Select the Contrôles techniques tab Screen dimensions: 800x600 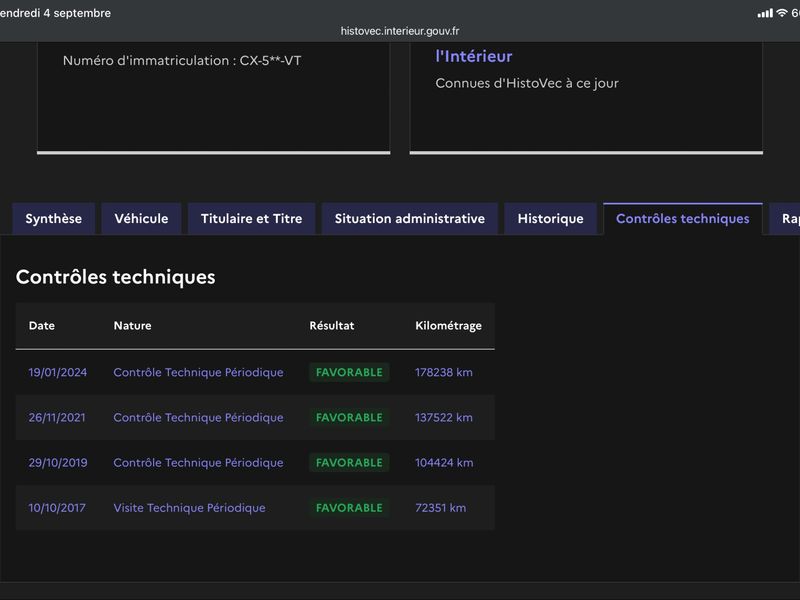[683, 219]
